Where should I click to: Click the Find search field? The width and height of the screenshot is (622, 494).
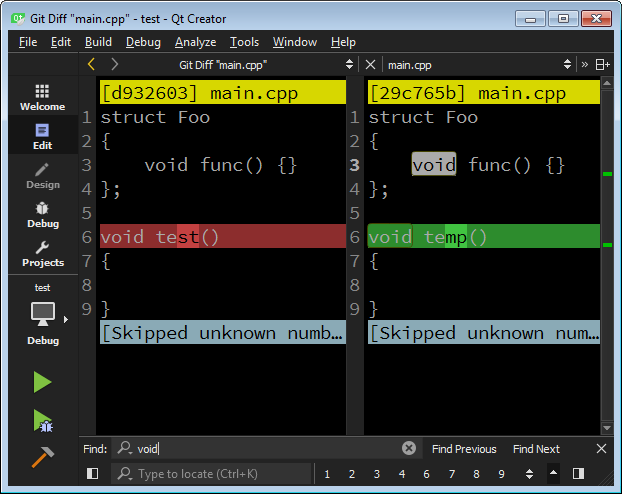pos(266,449)
